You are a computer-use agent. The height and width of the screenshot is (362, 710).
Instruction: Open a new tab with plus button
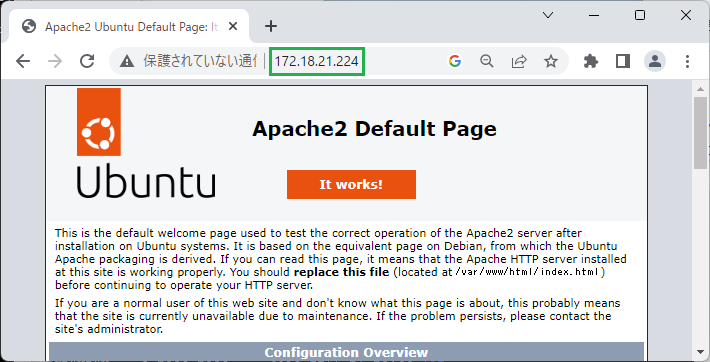coord(271,26)
